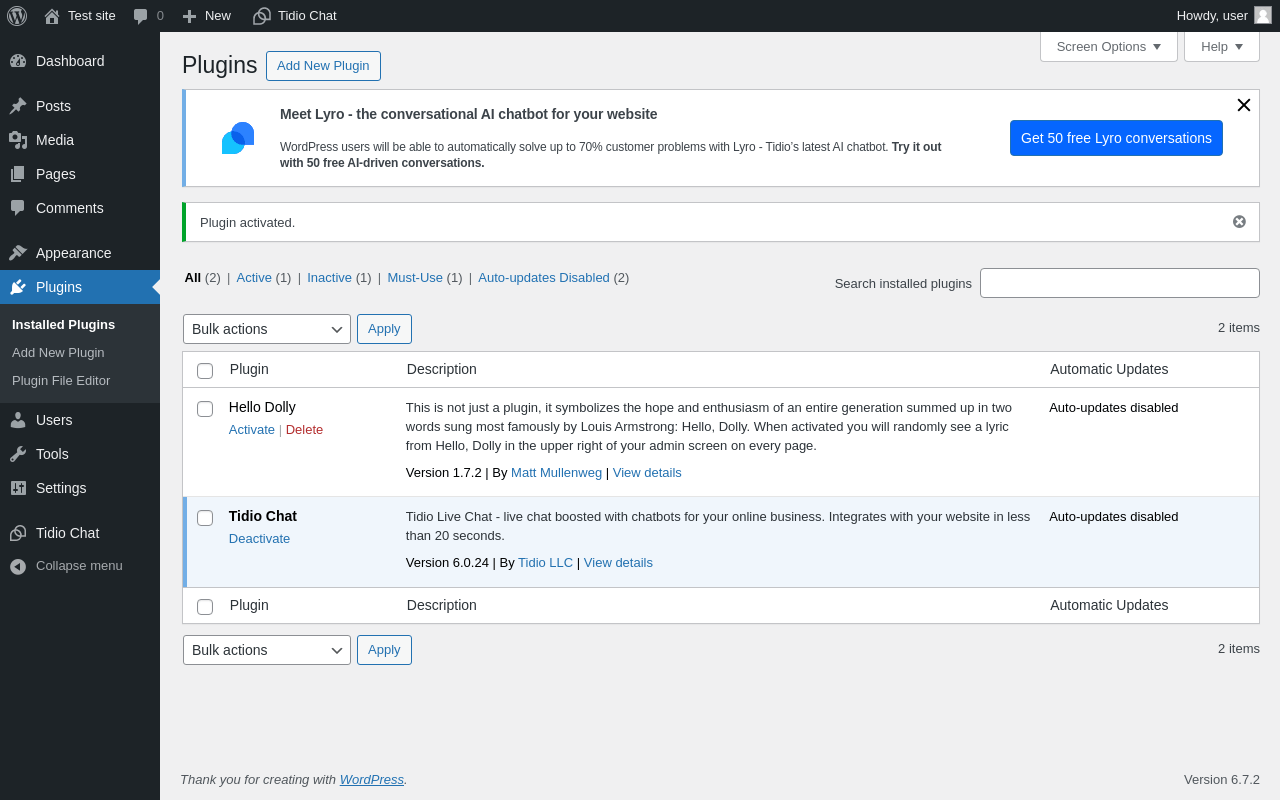Open Media via its sidebar icon

[x=18, y=140]
